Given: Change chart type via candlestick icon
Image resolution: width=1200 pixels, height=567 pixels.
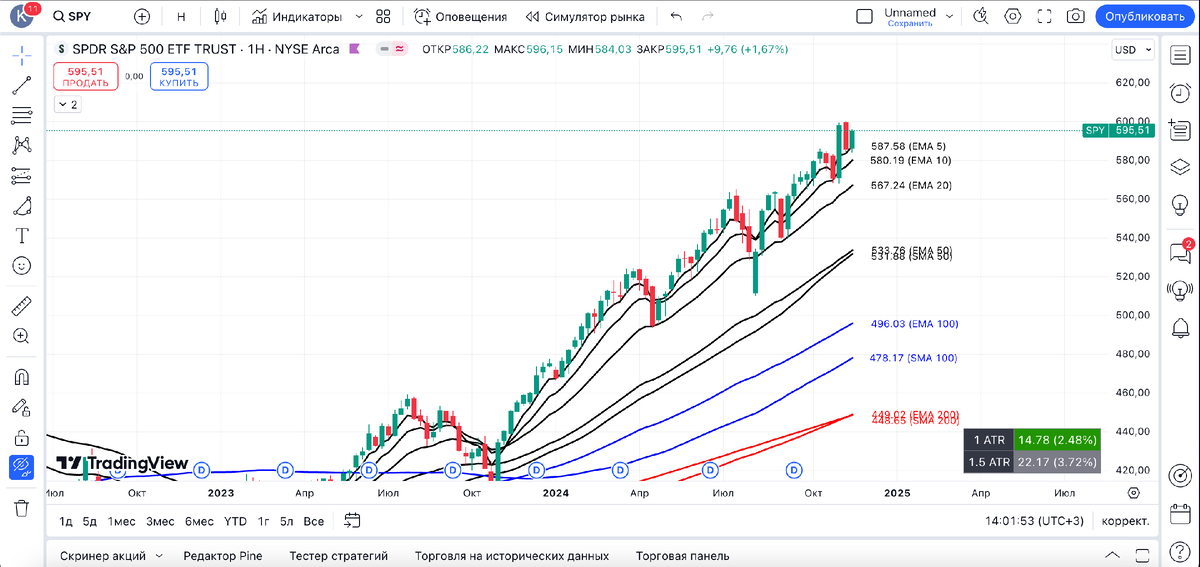Looking at the screenshot, I should coord(221,17).
